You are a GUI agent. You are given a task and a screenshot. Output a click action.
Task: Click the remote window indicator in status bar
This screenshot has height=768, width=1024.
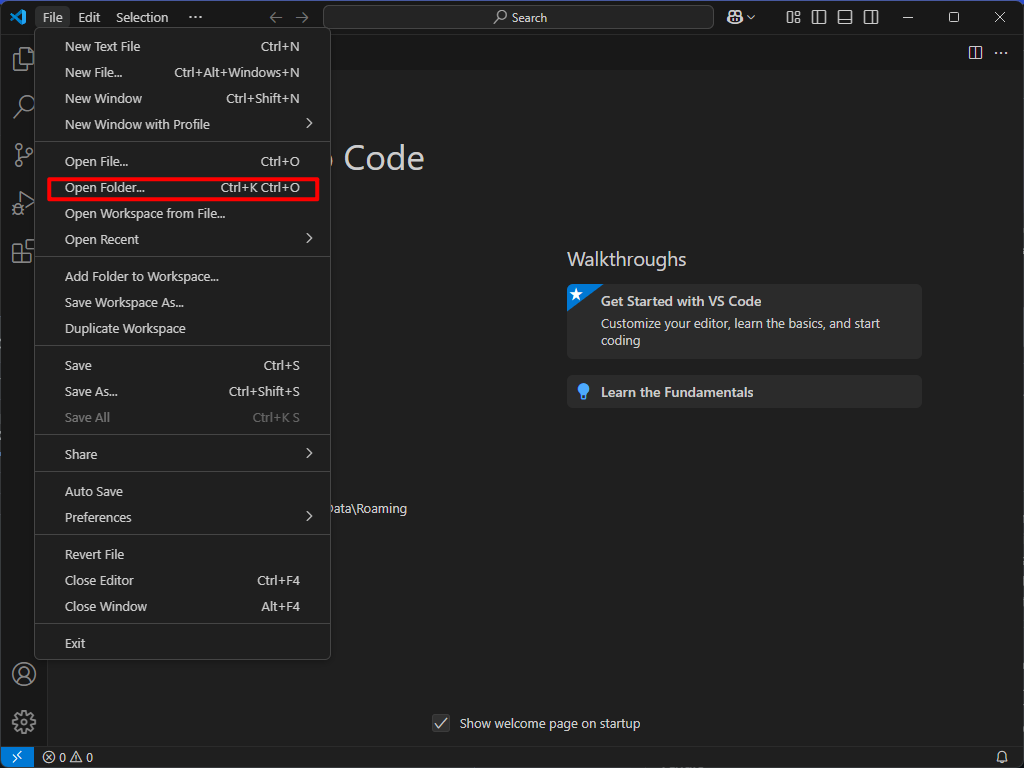pyautogui.click(x=17, y=757)
